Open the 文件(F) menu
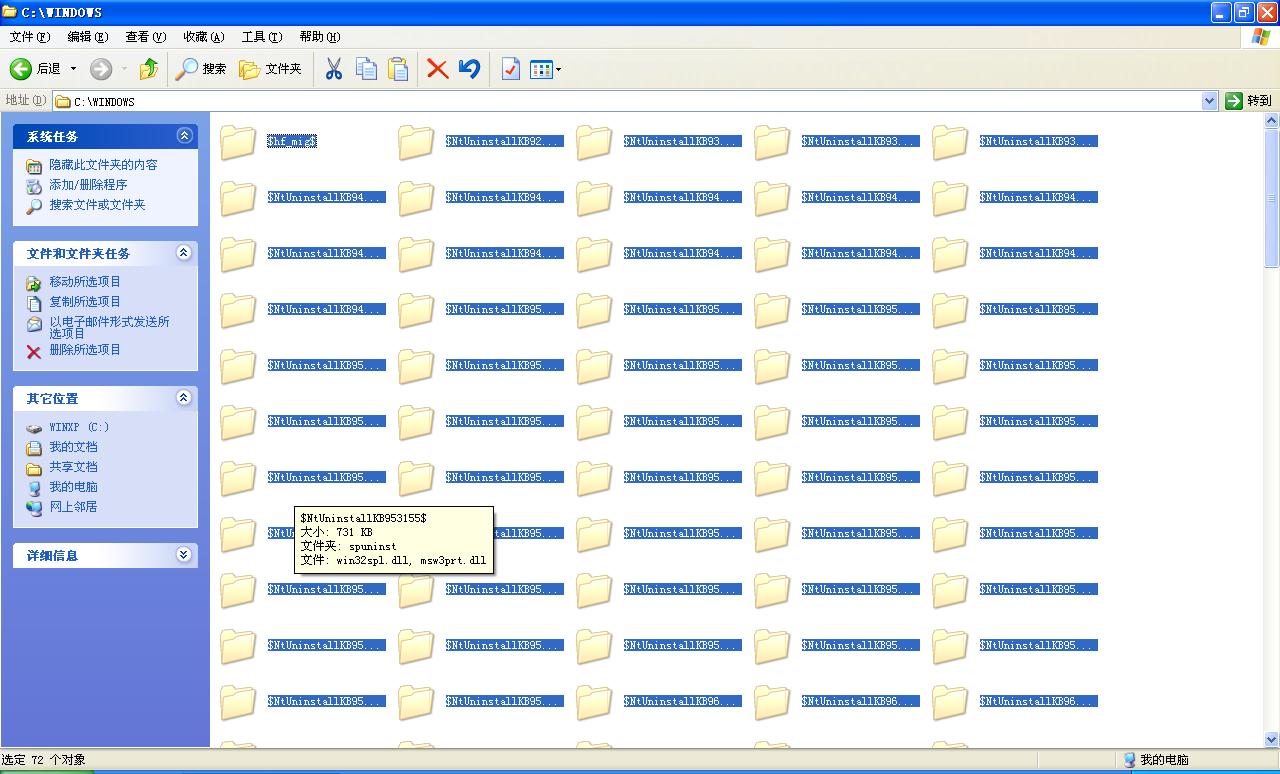 (x=29, y=37)
